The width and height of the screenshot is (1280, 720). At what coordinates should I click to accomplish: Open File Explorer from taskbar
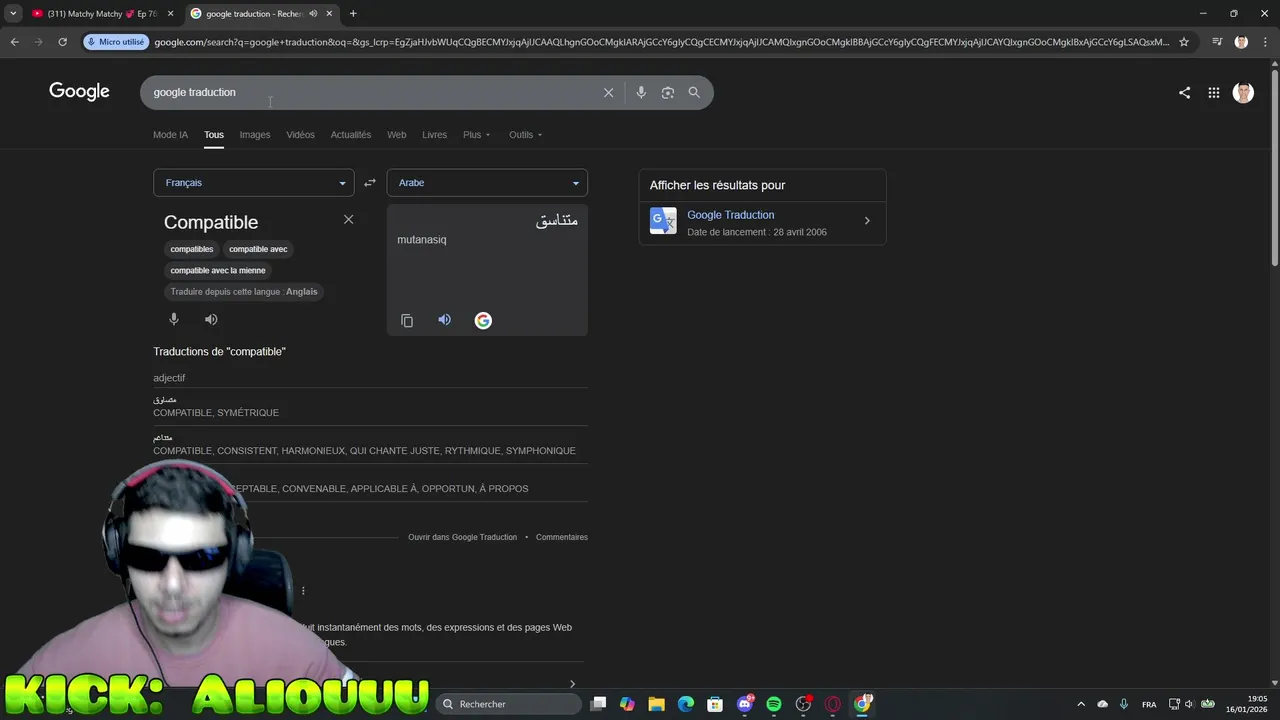pyautogui.click(x=656, y=704)
